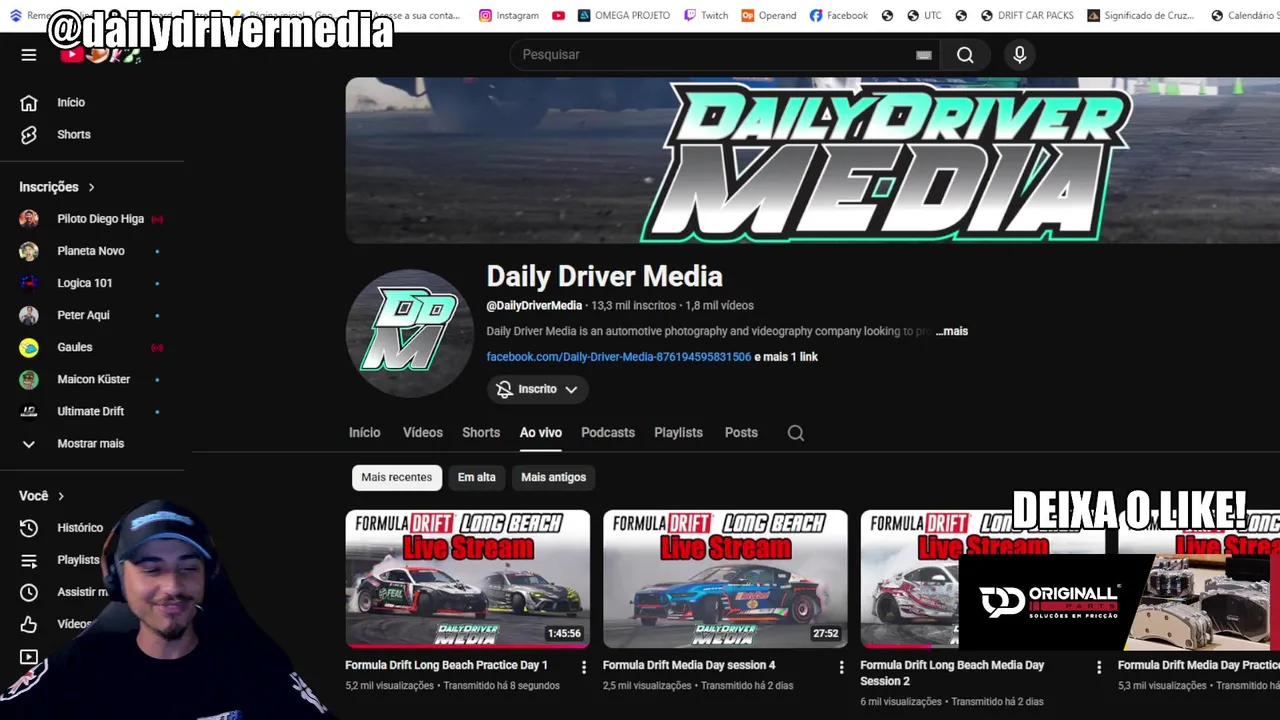Open the YouTube hamburger guide menu
Screen dimensions: 1280x720
click(29, 55)
